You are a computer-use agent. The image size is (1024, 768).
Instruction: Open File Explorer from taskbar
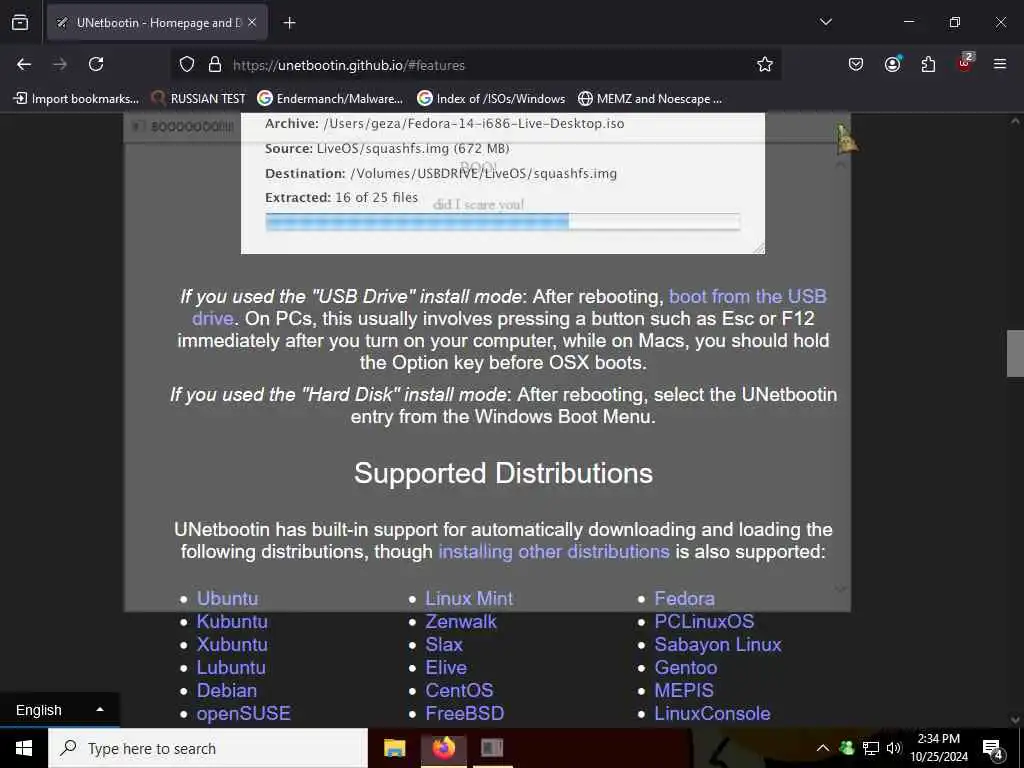point(394,748)
